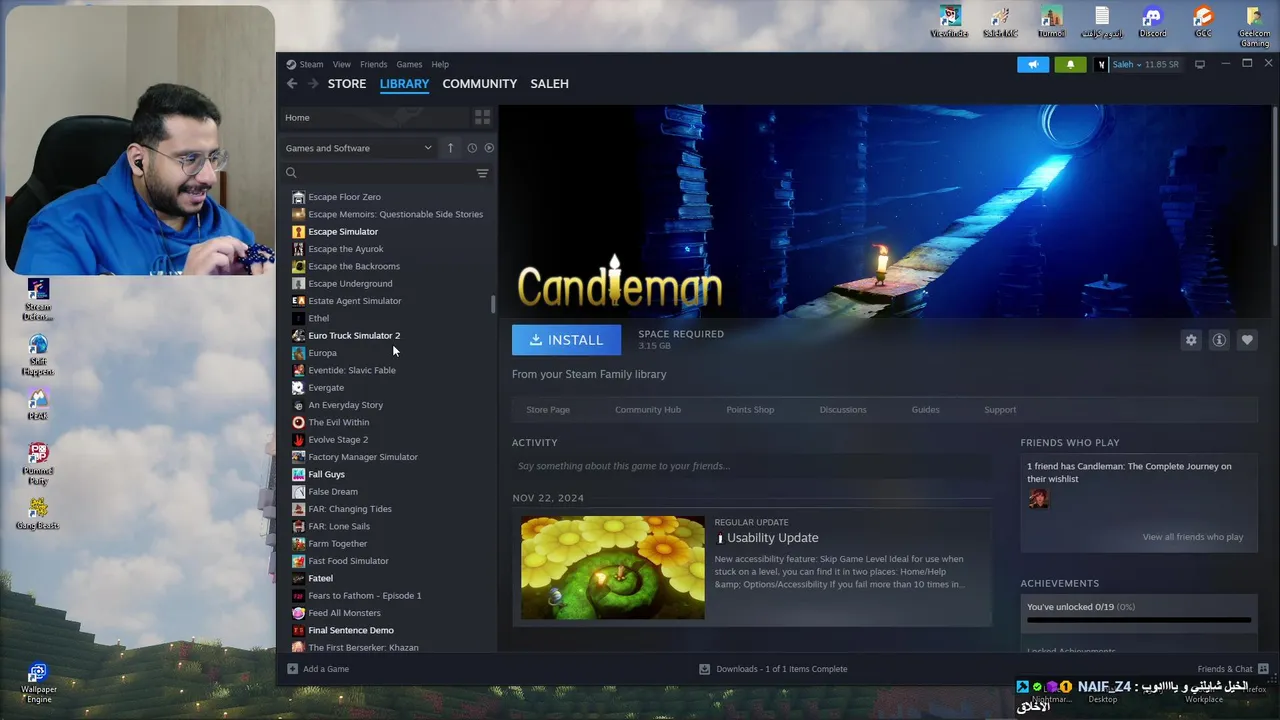This screenshot has height=720, width=1280.
Task: Click achievements progress bar
Action: coord(1139,620)
